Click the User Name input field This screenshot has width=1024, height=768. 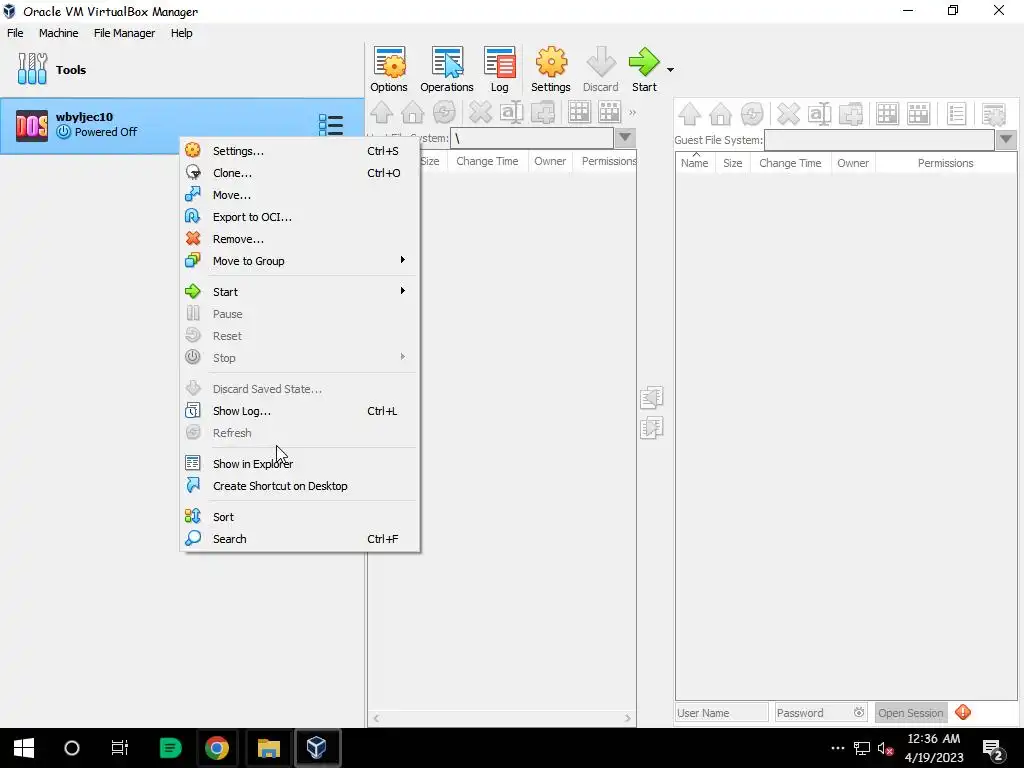tap(722, 712)
